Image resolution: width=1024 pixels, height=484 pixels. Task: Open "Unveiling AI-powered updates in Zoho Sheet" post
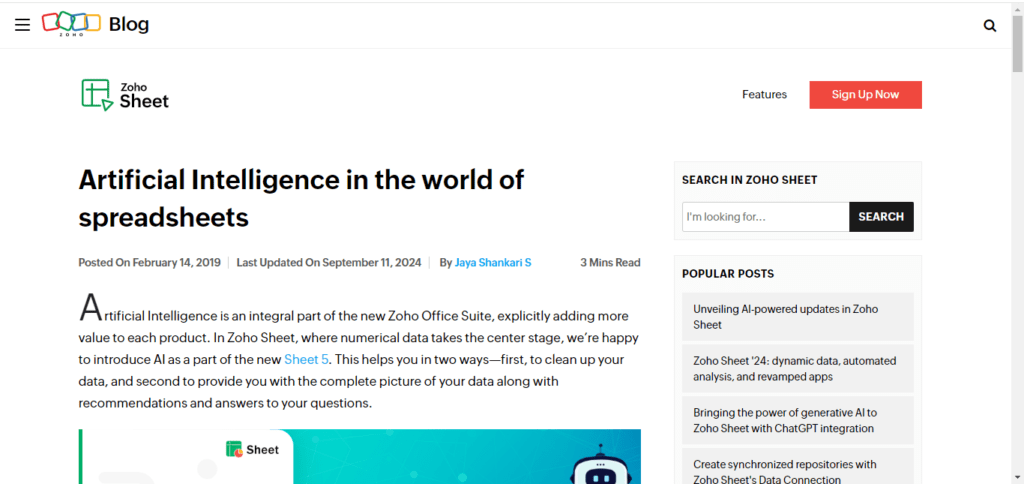785,317
